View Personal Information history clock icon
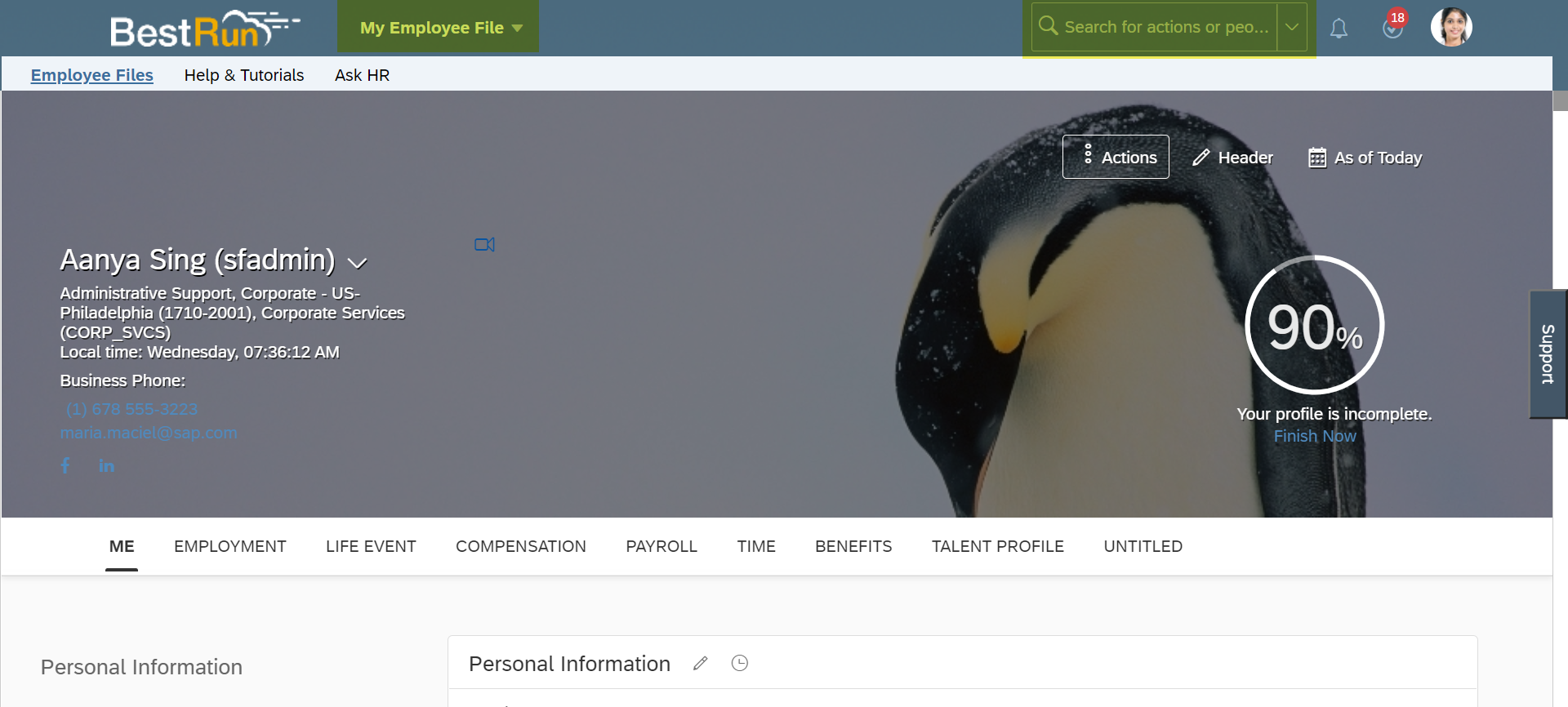 coord(740,663)
